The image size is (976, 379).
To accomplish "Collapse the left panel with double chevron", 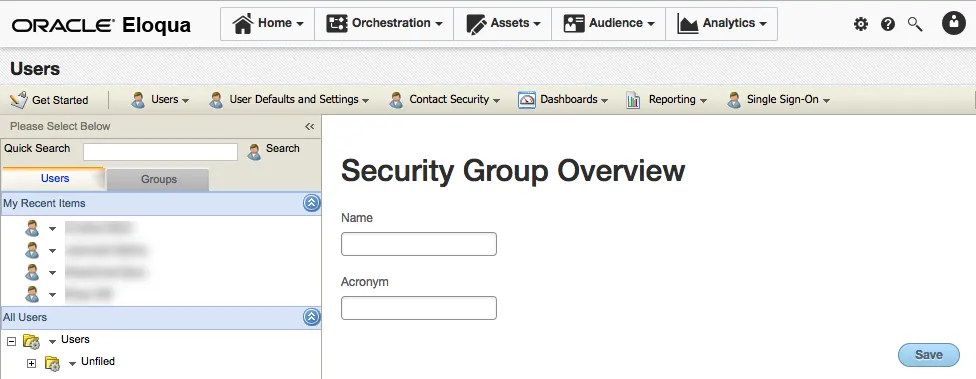I will pyautogui.click(x=309, y=126).
